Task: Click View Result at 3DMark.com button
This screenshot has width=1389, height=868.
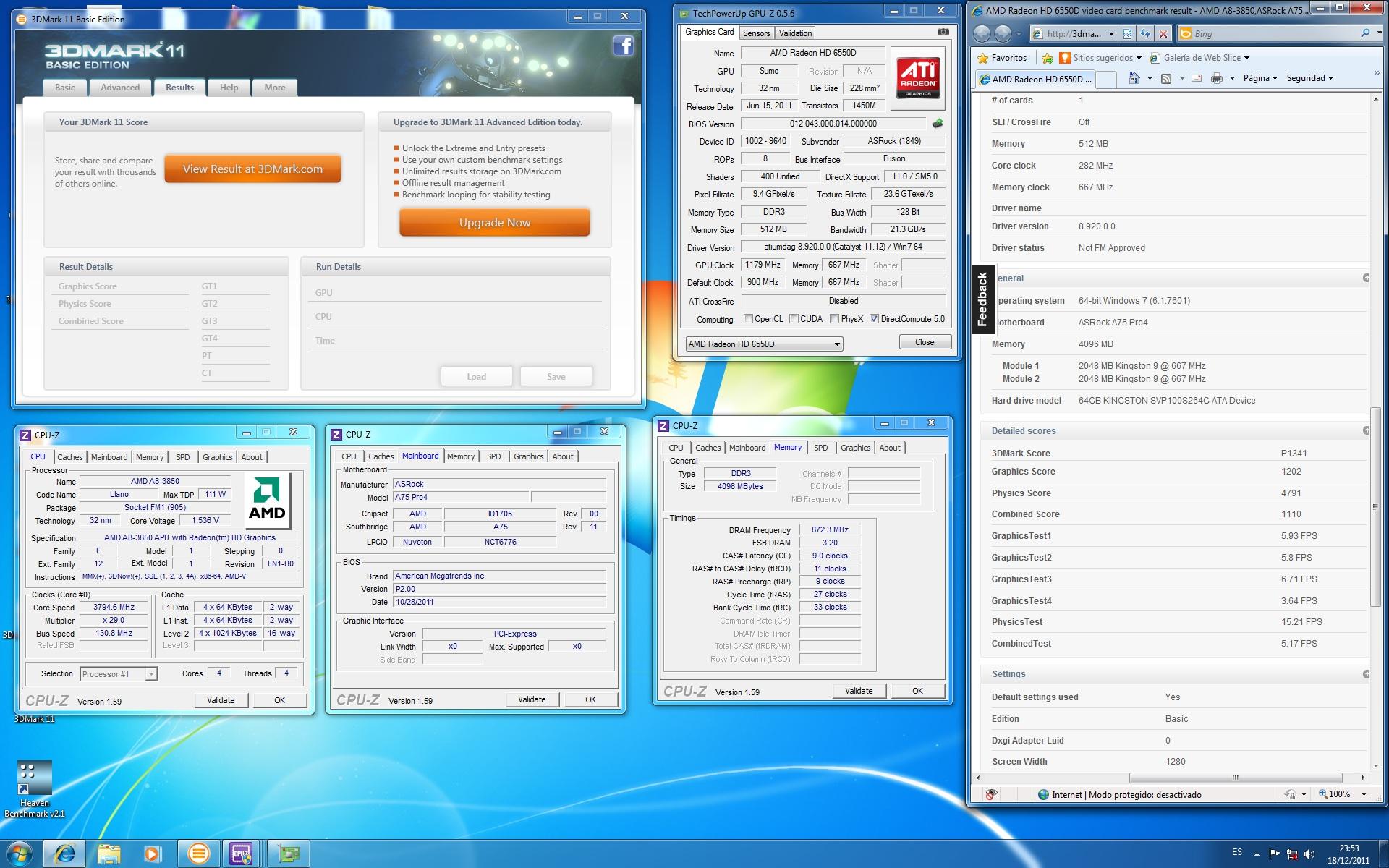Action: tap(252, 169)
